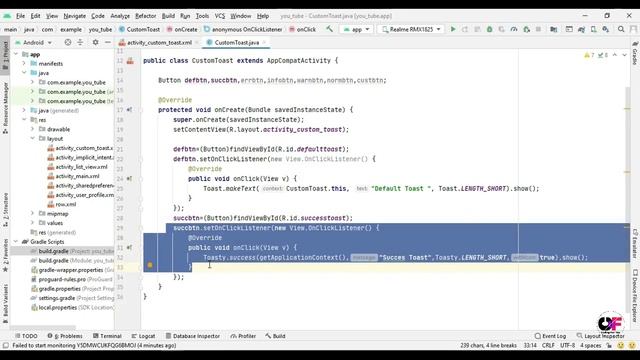Open Project panel gear settings icon

pos(95,42)
